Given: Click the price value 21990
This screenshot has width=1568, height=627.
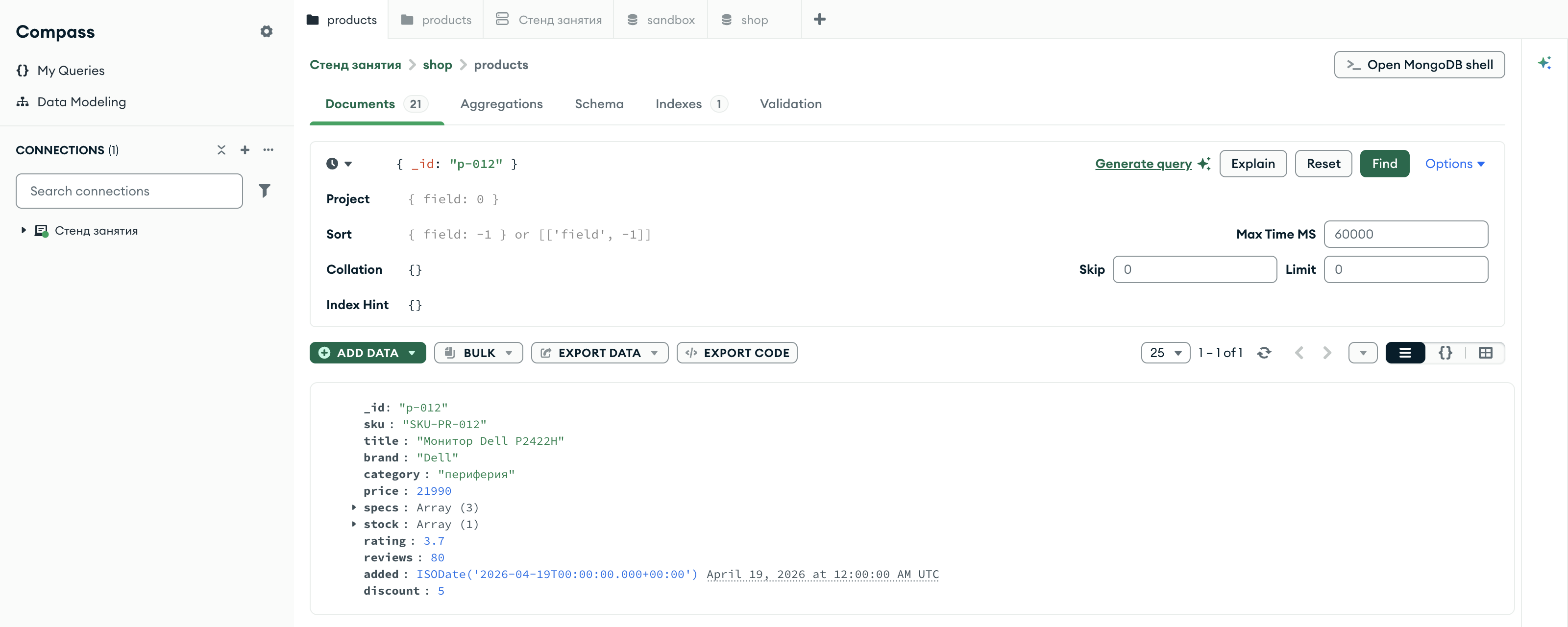Looking at the screenshot, I should (x=433, y=491).
